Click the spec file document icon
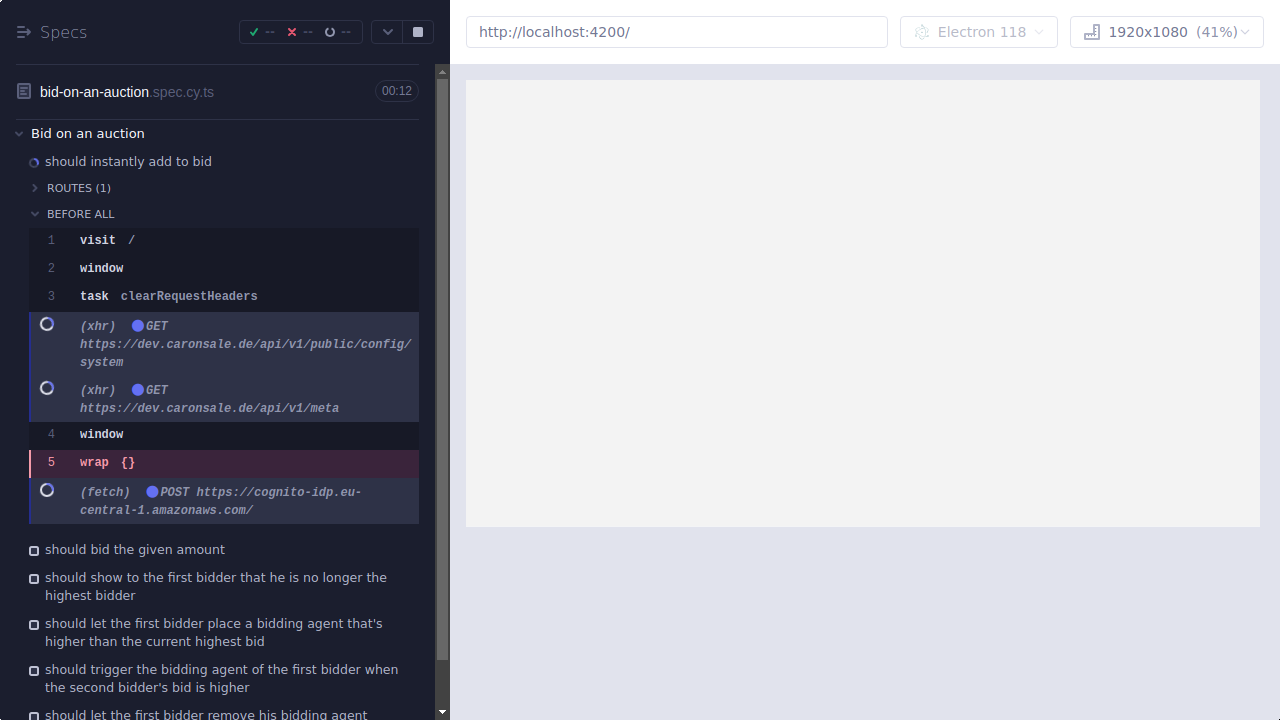The image size is (1280, 720). coord(22,90)
